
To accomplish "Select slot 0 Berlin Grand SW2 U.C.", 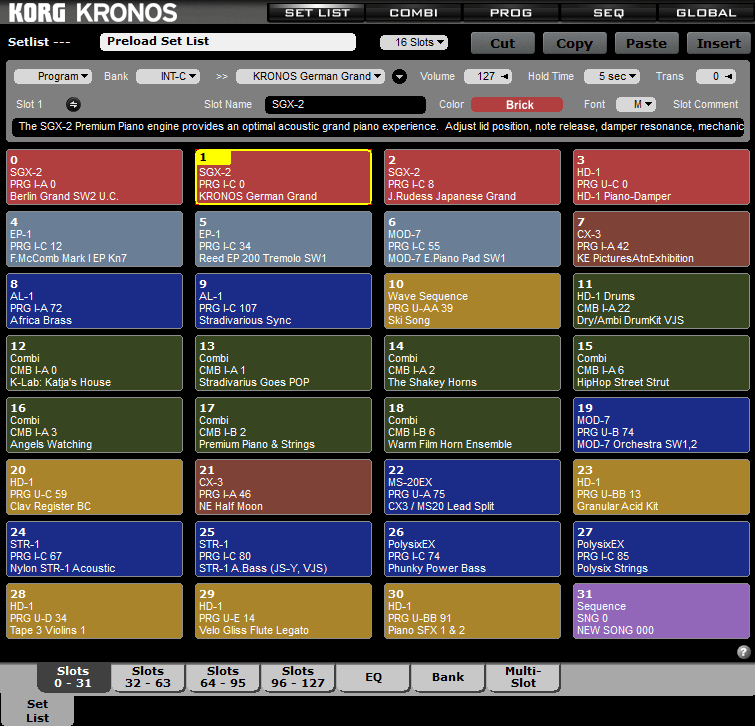I will [94, 177].
